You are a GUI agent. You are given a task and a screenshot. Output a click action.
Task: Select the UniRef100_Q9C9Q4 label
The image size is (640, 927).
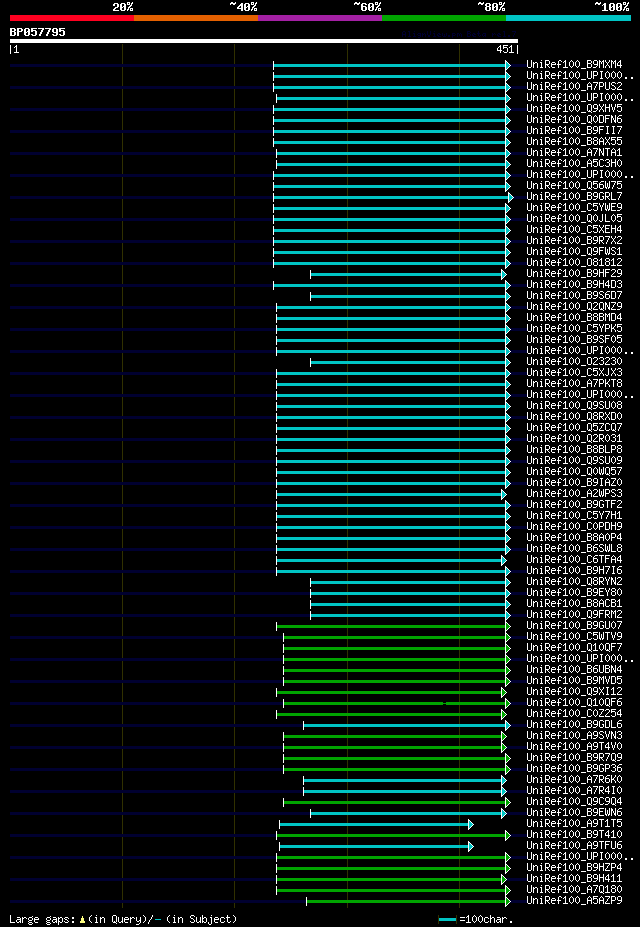[x=574, y=803]
